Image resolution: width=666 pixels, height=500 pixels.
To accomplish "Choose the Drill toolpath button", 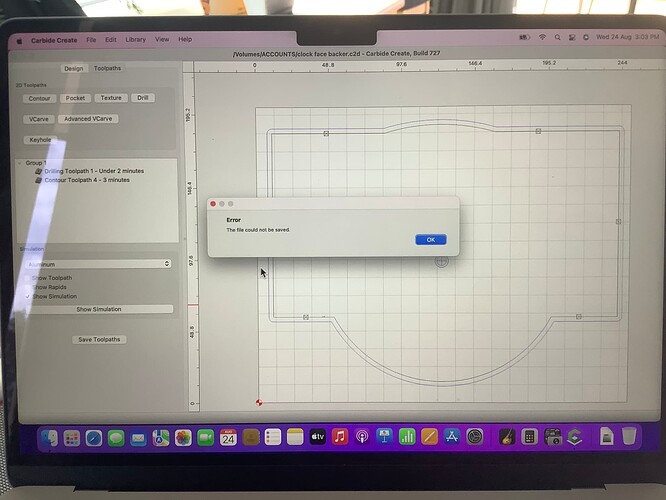I will tap(143, 98).
